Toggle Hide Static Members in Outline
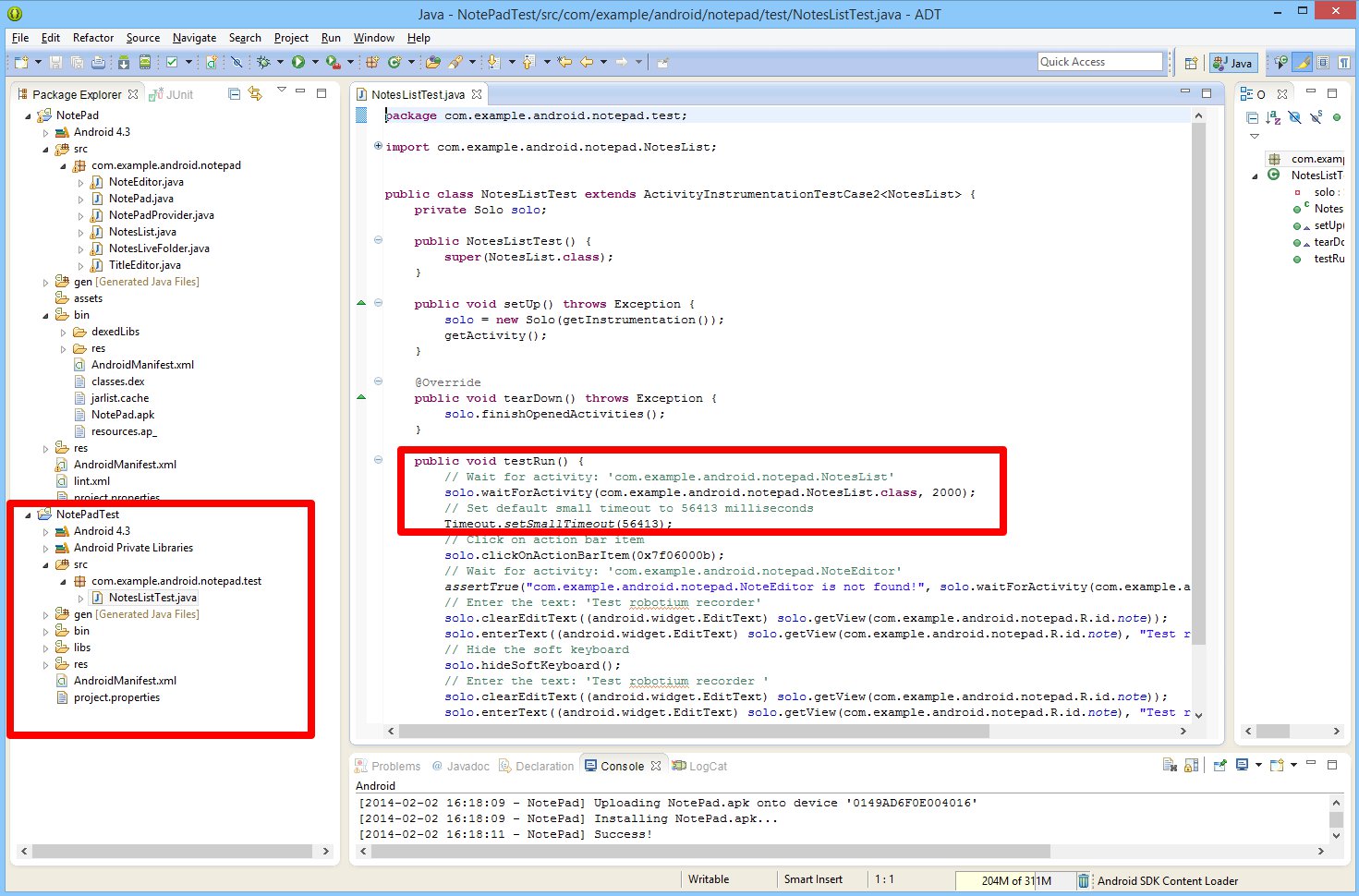Screen dimensions: 1359x896 (x=1316, y=117)
